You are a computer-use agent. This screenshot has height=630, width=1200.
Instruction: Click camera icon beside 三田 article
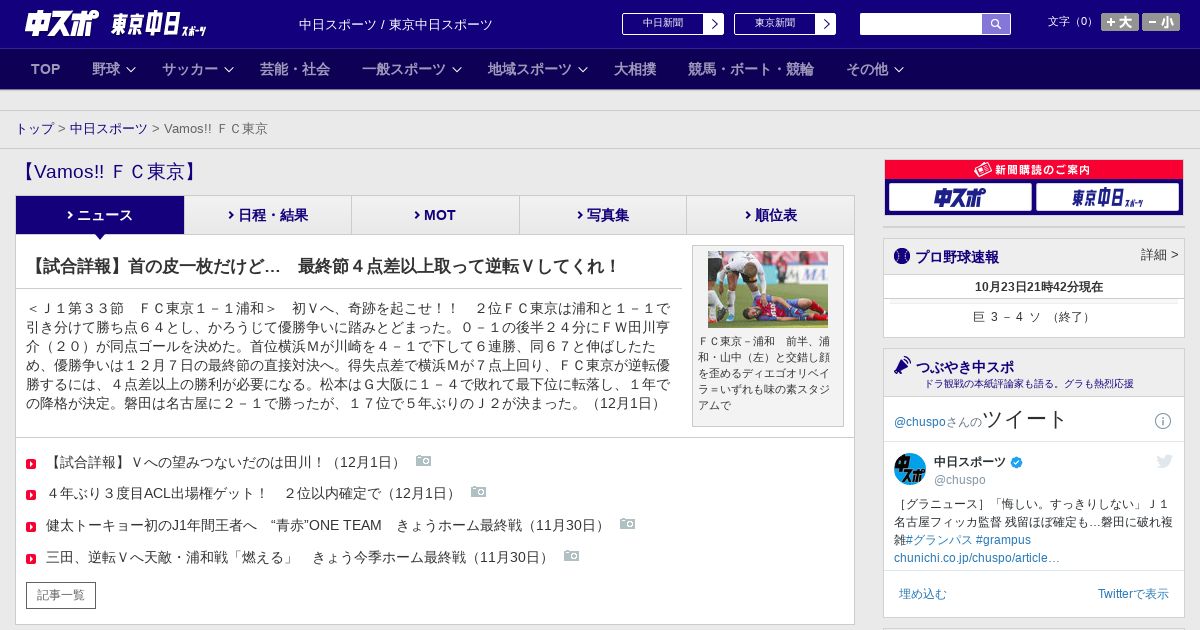571,556
